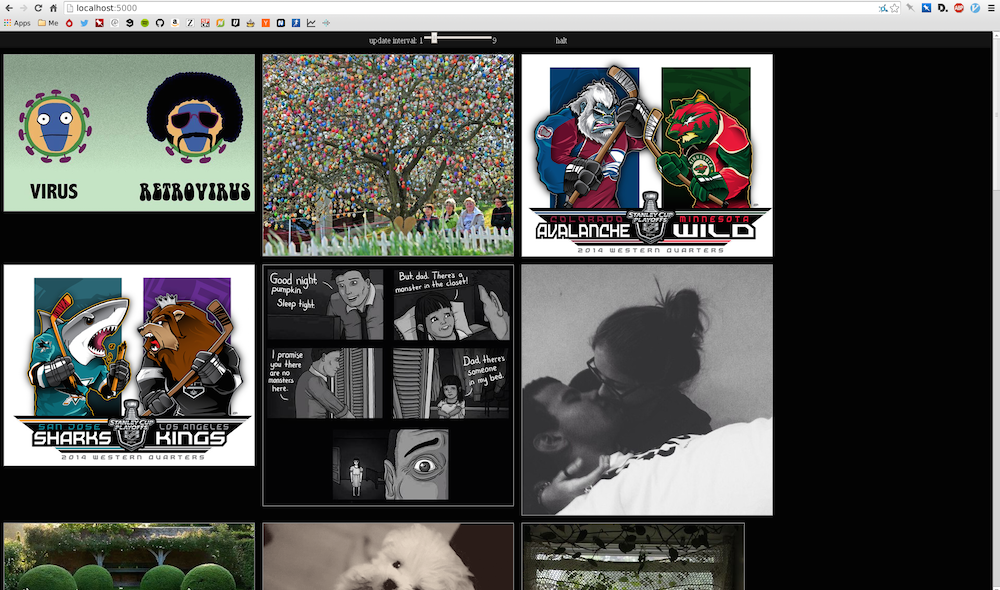Open the Apps bookmarks shortcut
This screenshot has width=1000, height=590.
click(17, 22)
